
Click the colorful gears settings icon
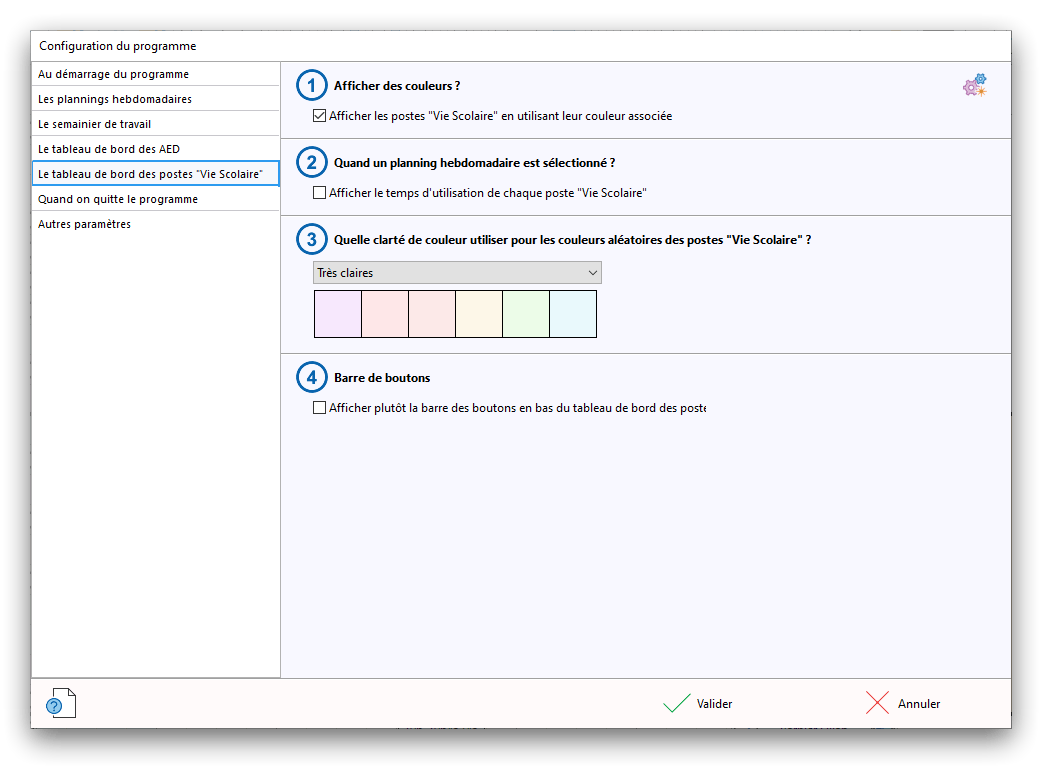[x=974, y=86]
